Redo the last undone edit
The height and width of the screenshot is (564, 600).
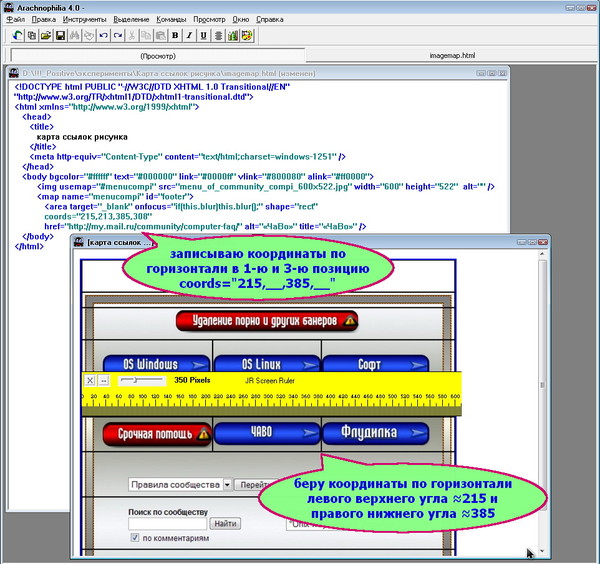pos(118,36)
